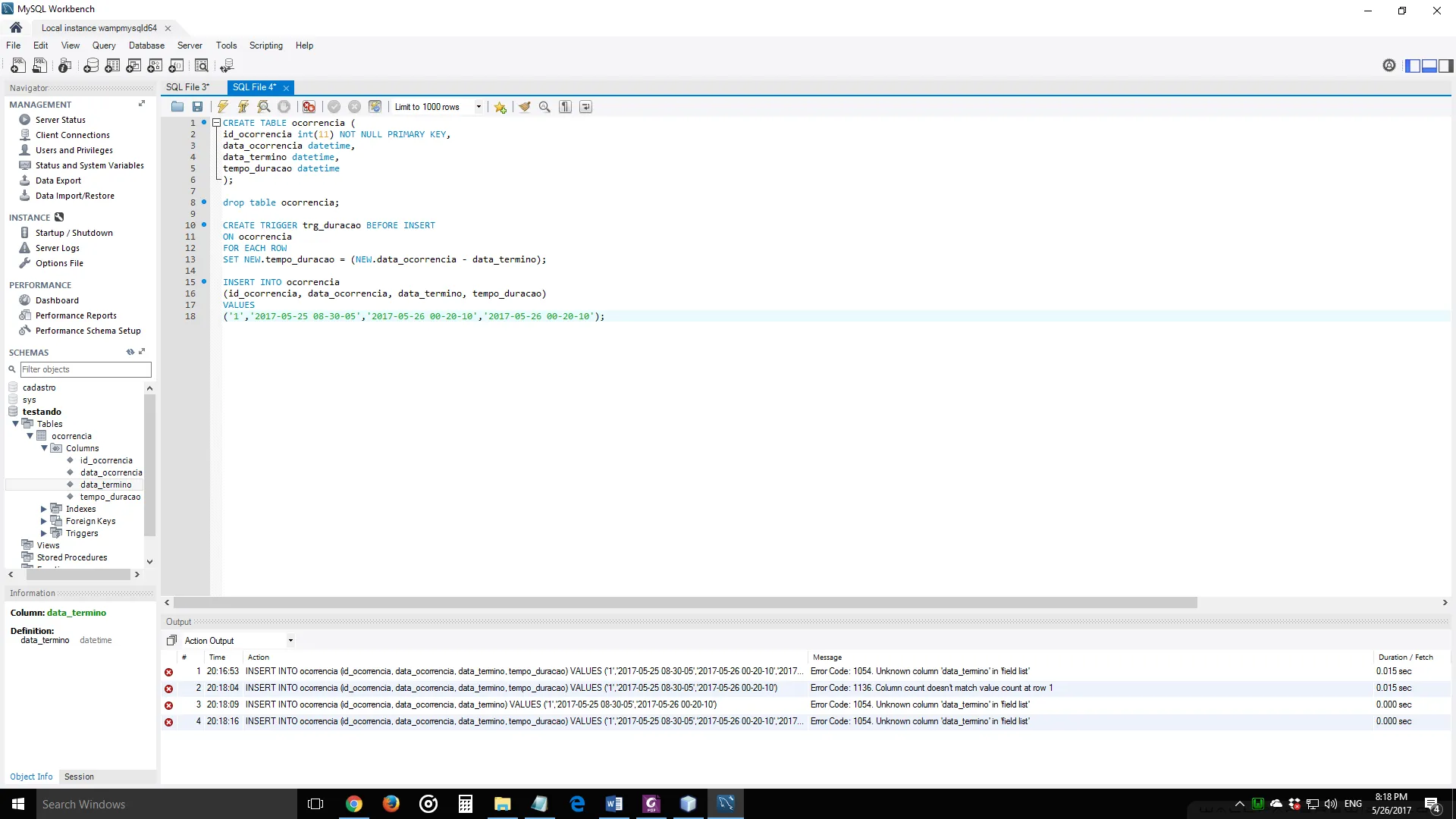The image size is (1456, 819).
Task: Open the Scripting menu
Action: (265, 45)
